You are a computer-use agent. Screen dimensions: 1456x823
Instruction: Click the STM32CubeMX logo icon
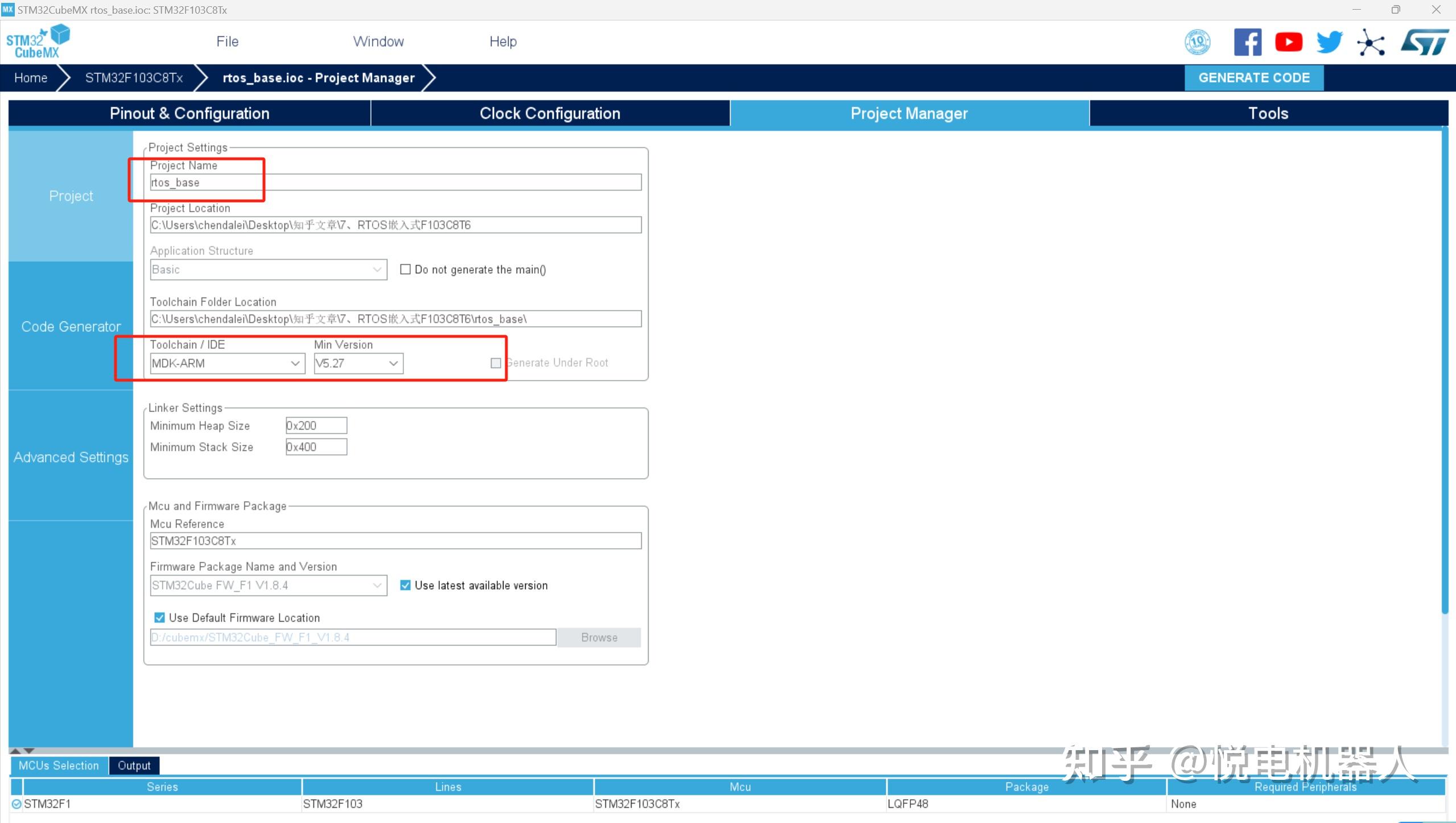coord(38,42)
